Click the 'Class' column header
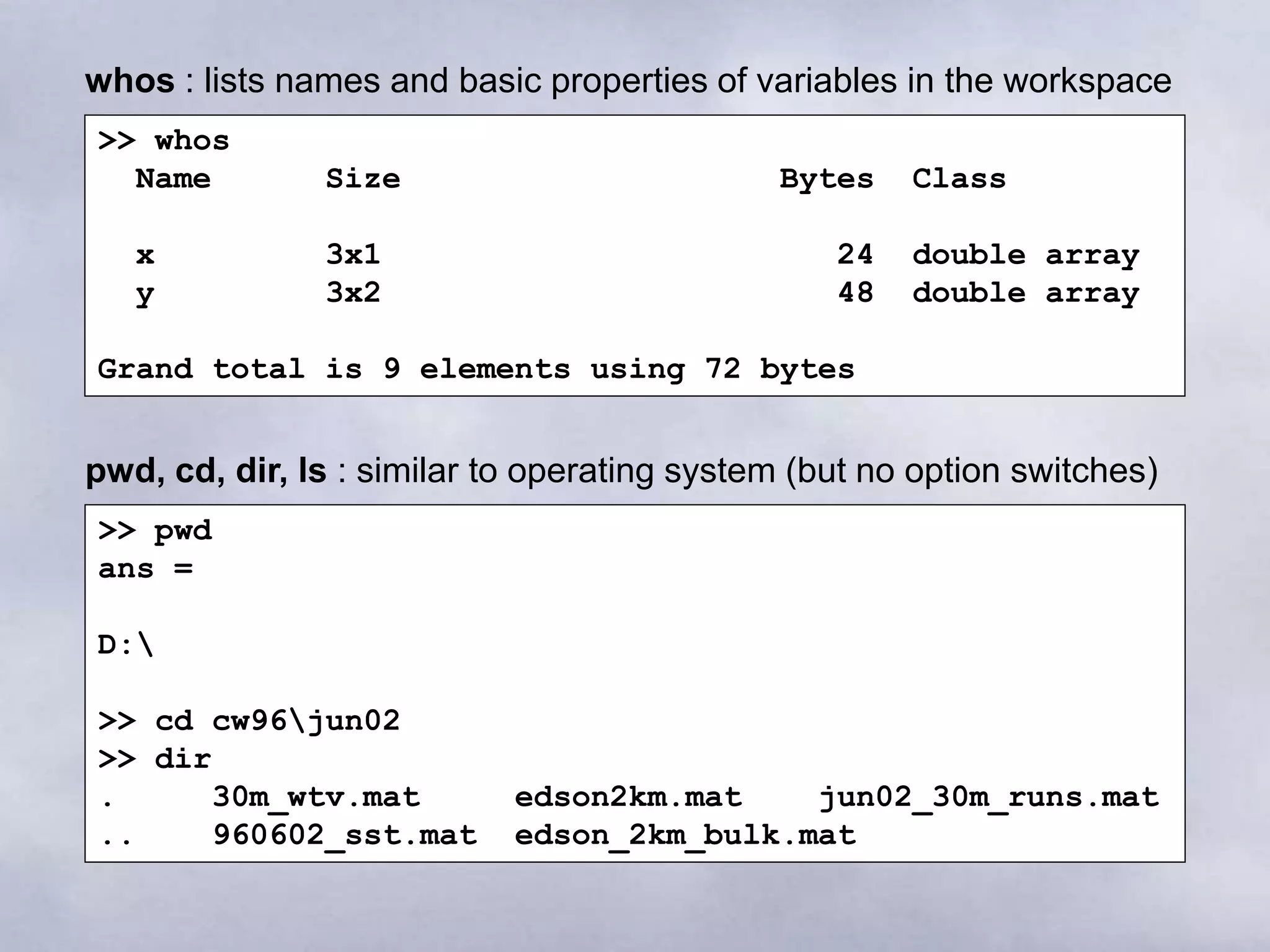The height and width of the screenshot is (952, 1270). pyautogui.click(x=959, y=179)
